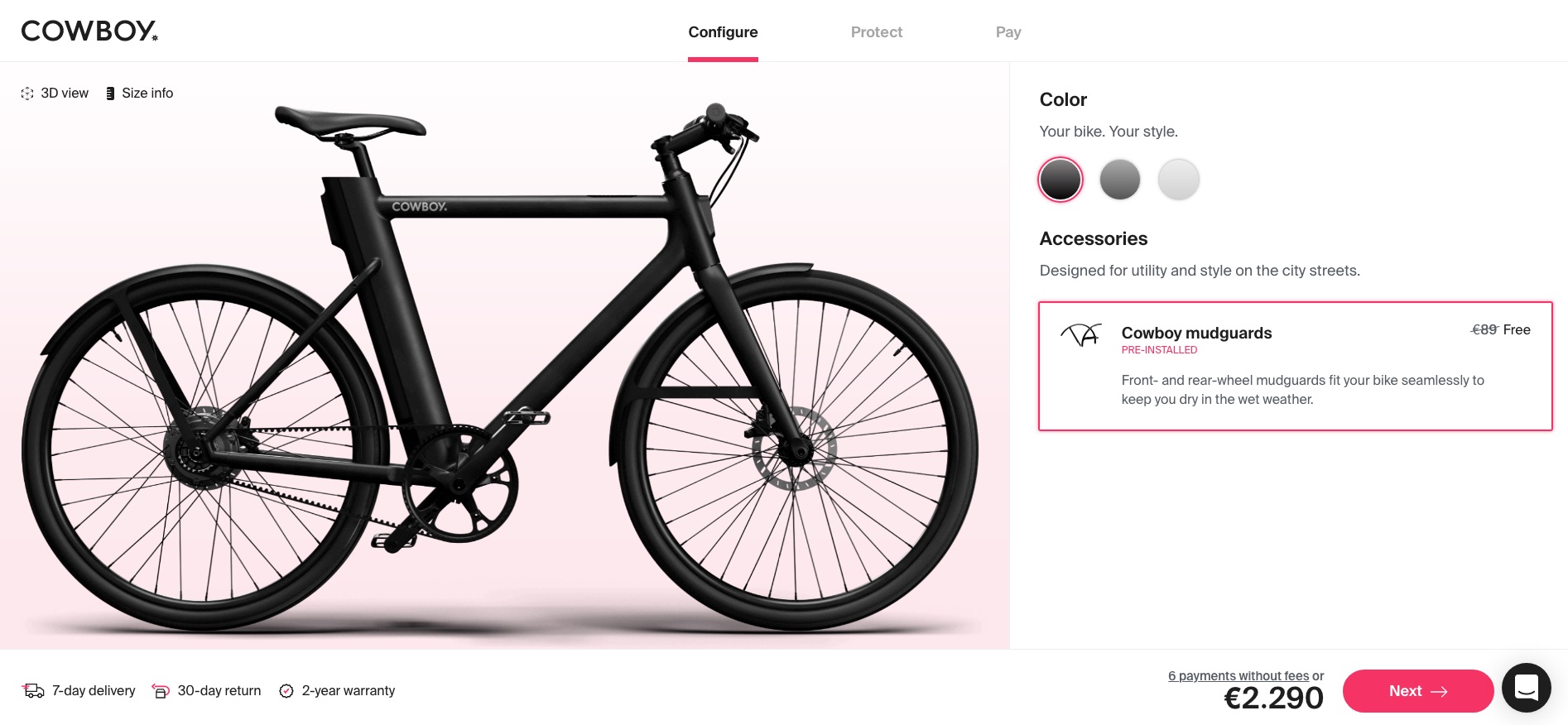Click the 2-year warranty shield icon
The image size is (1568, 725).
pos(286,690)
